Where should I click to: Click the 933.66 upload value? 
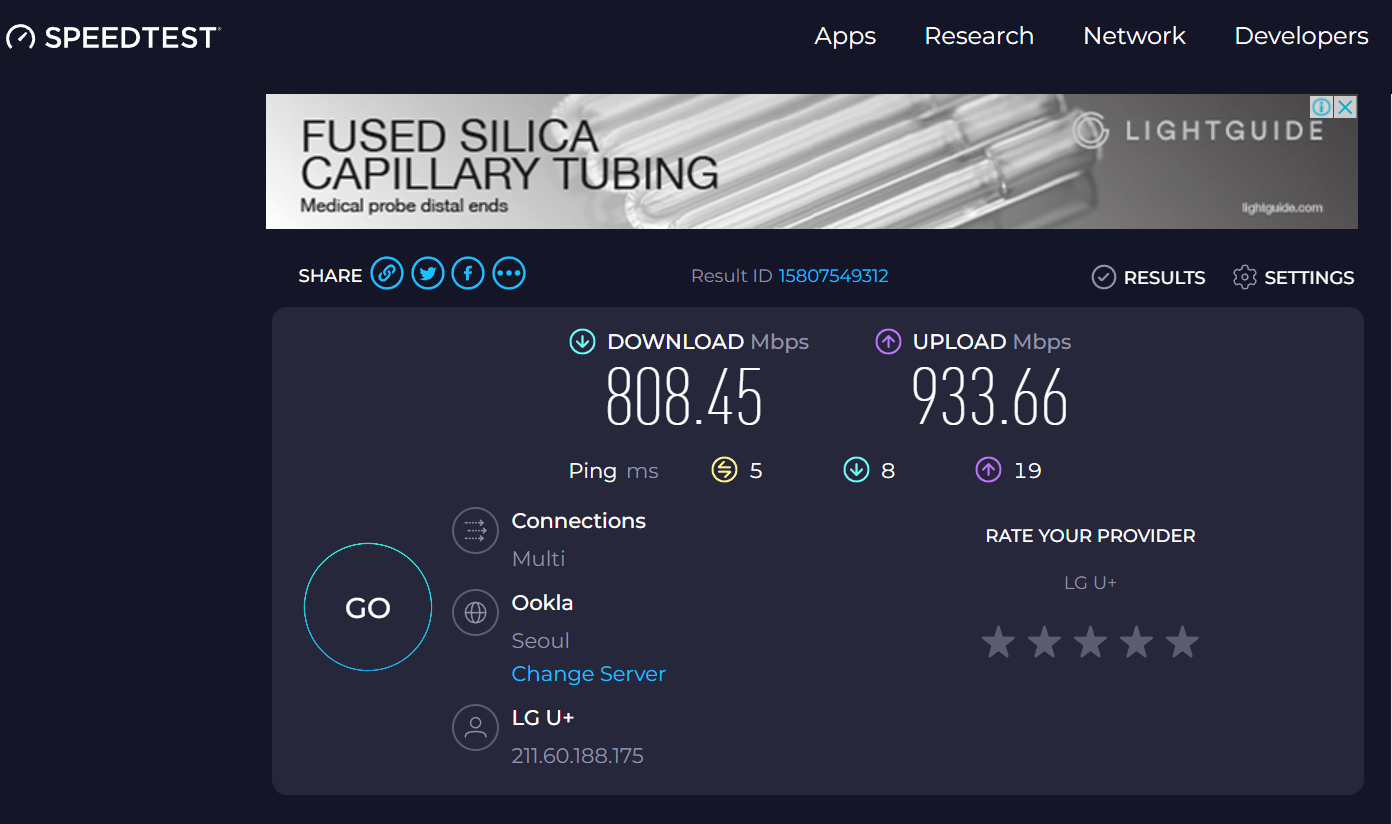click(990, 397)
